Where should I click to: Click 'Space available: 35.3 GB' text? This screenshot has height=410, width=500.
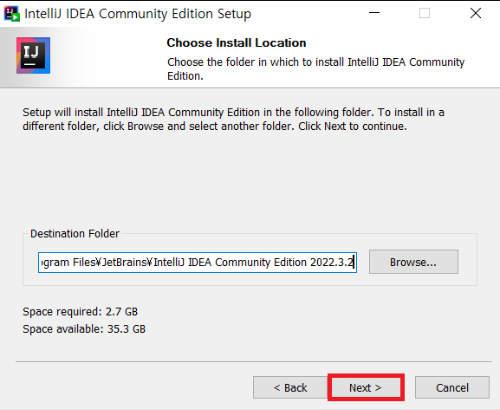84,329
